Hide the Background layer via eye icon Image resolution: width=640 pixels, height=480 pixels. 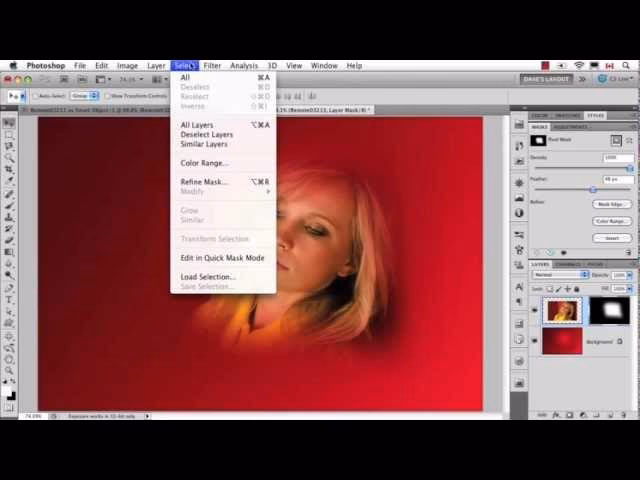(x=534, y=340)
